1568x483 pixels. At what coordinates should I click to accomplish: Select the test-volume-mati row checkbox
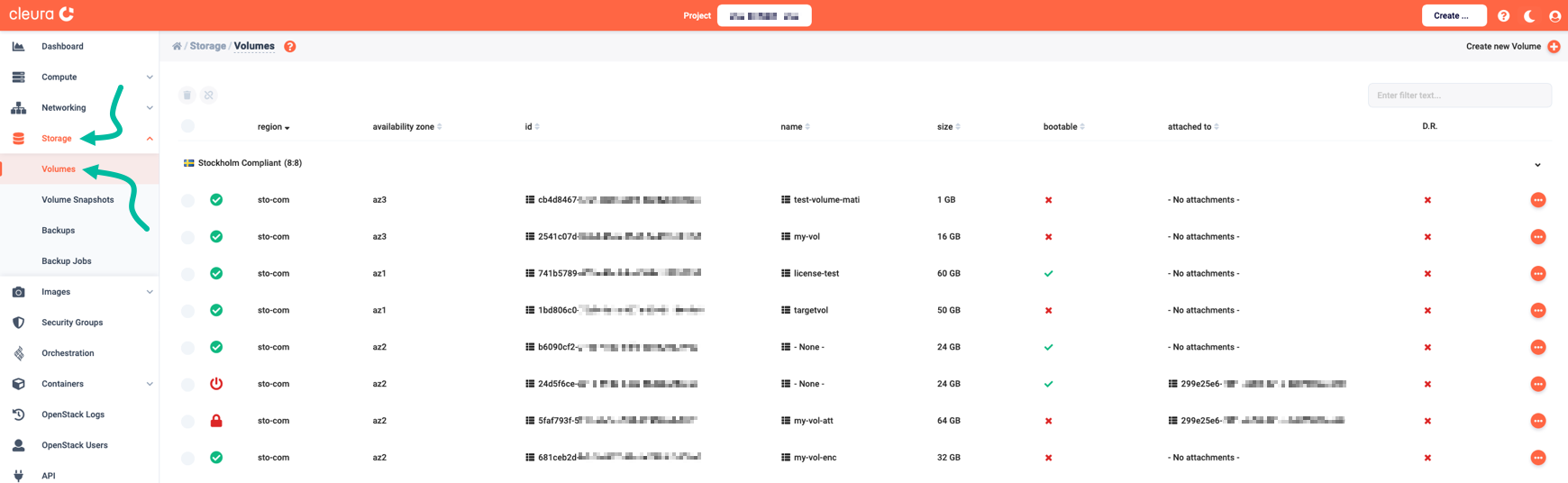187,200
